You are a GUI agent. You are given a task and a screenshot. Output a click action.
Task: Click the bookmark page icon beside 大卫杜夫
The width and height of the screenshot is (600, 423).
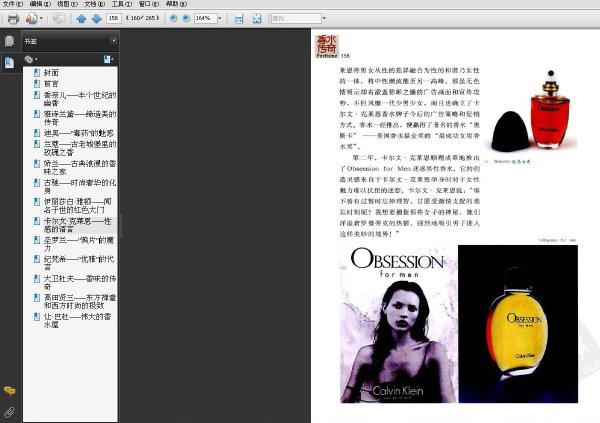[x=37, y=278]
